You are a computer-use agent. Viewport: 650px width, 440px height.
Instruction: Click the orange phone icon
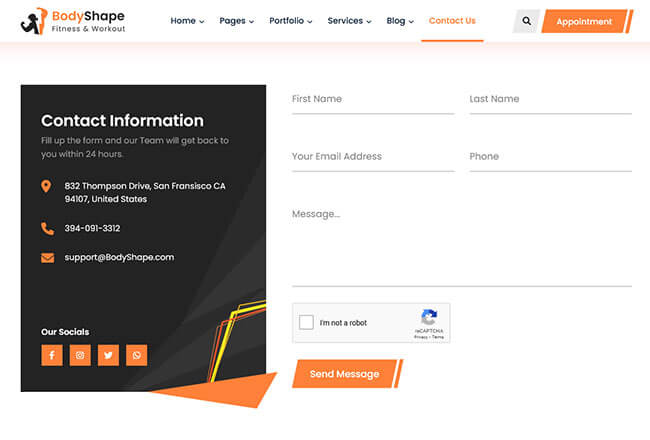[47, 228]
